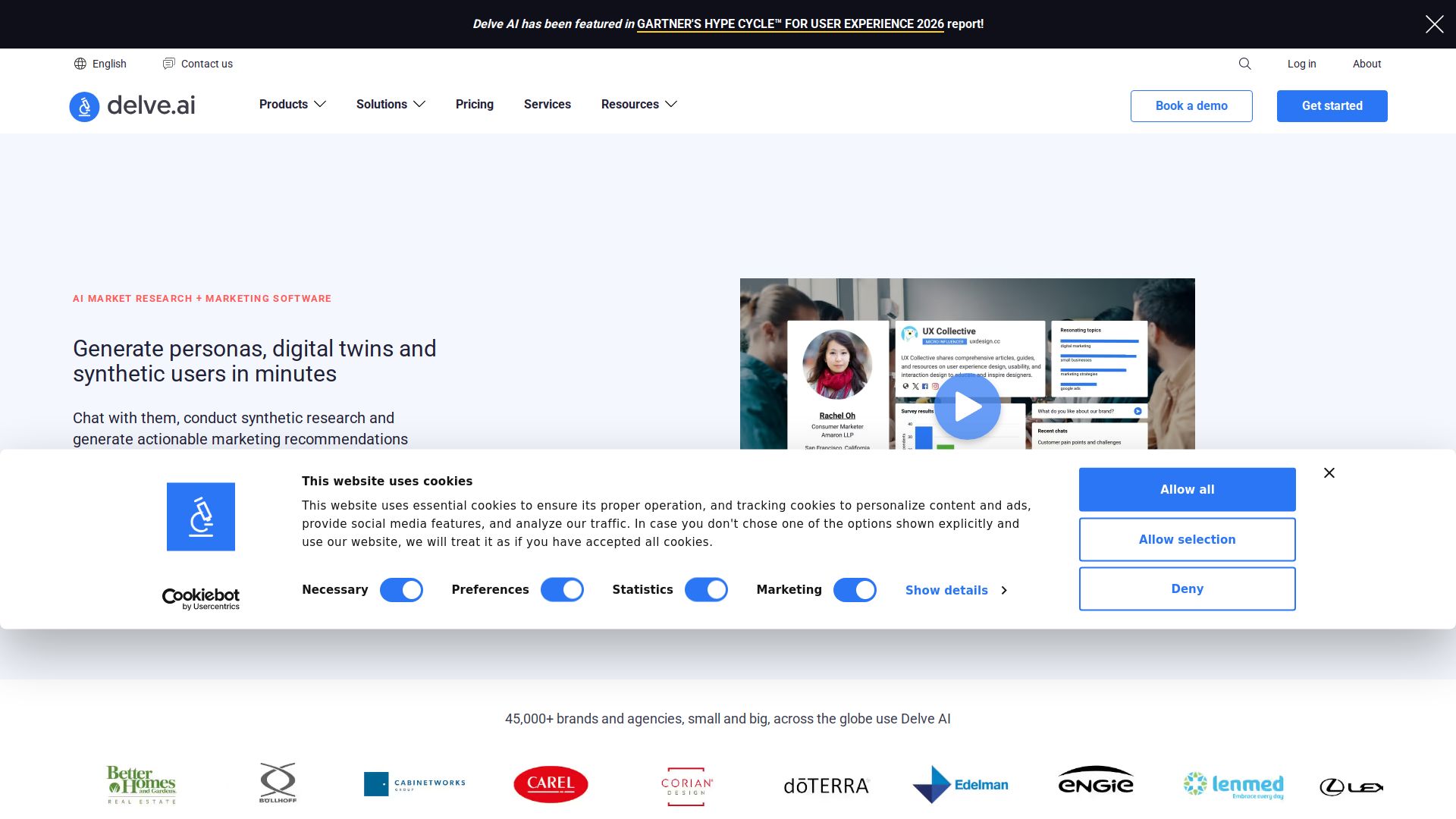
Task: Close the Gartner announcement banner
Action: (x=1434, y=24)
